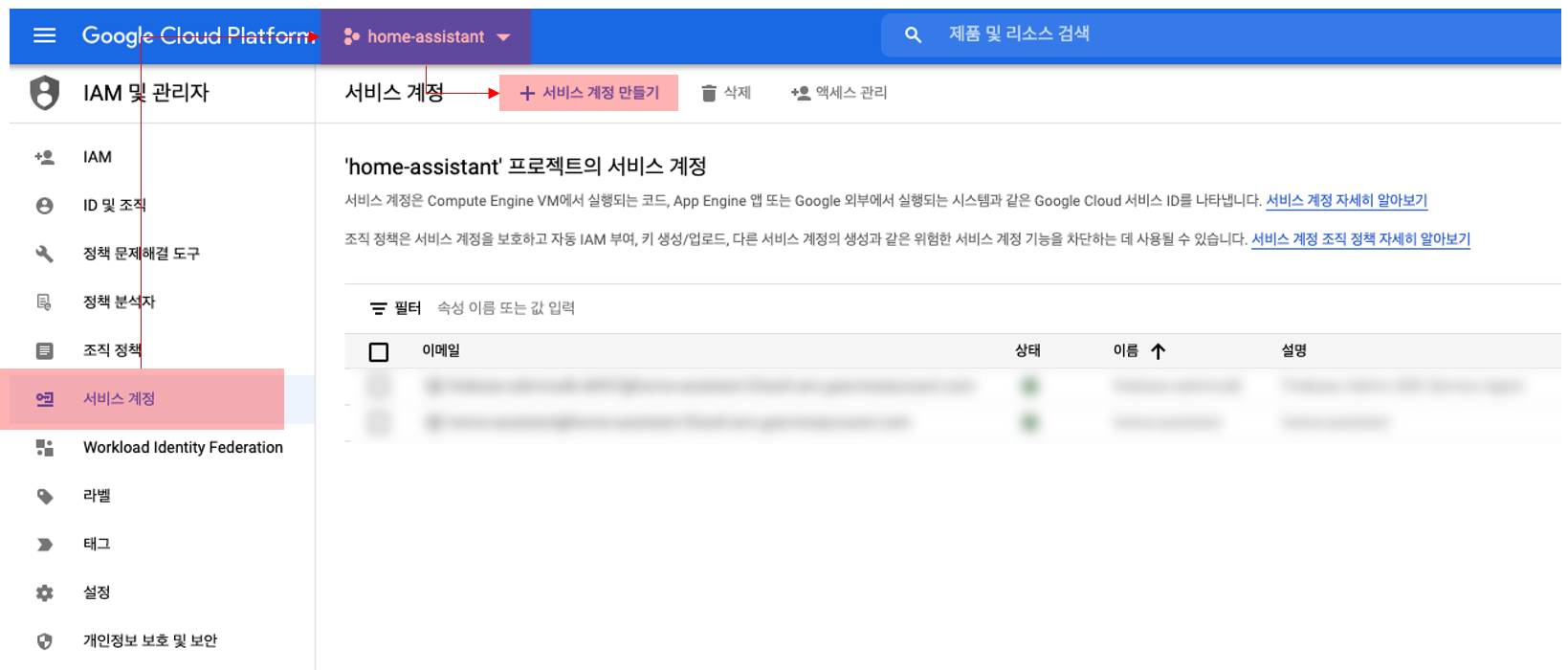Screen dimensions: 1568x670
Task: Sort table by 이메일 column
Action: 441,350
